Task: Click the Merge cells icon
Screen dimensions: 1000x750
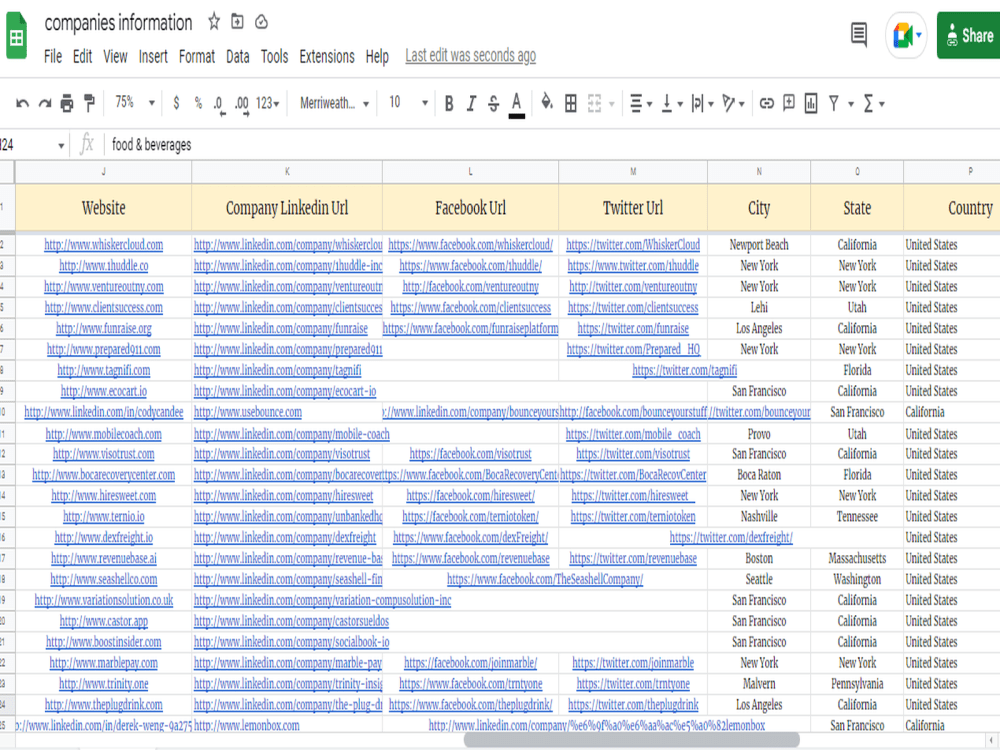Action: [594, 103]
